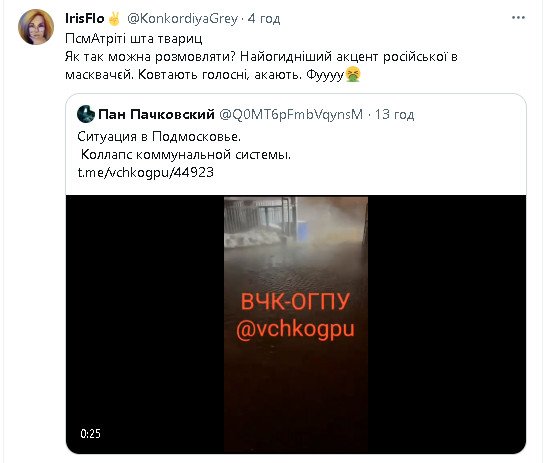The image size is (552, 463).
Task: Click the nauseated face emoji
Action: pos(352,75)
